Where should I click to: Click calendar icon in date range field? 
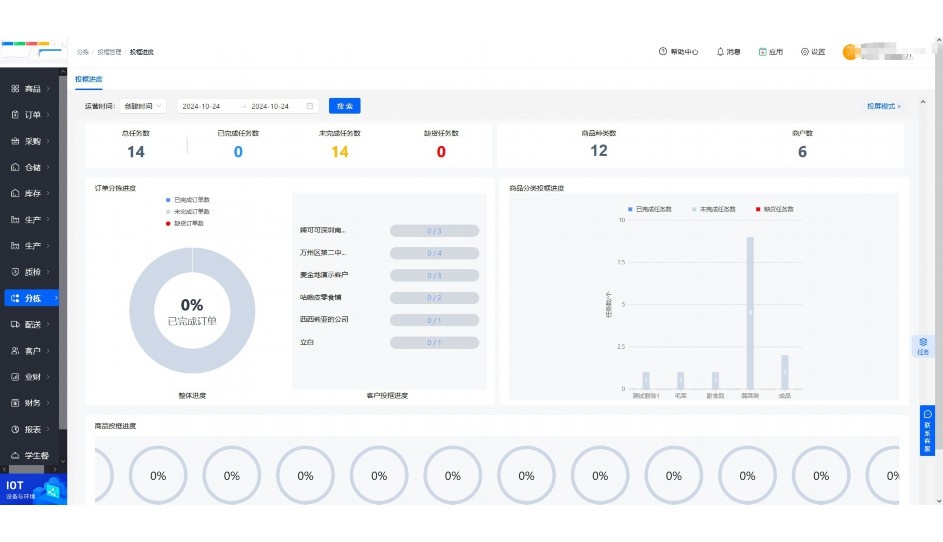(x=310, y=106)
